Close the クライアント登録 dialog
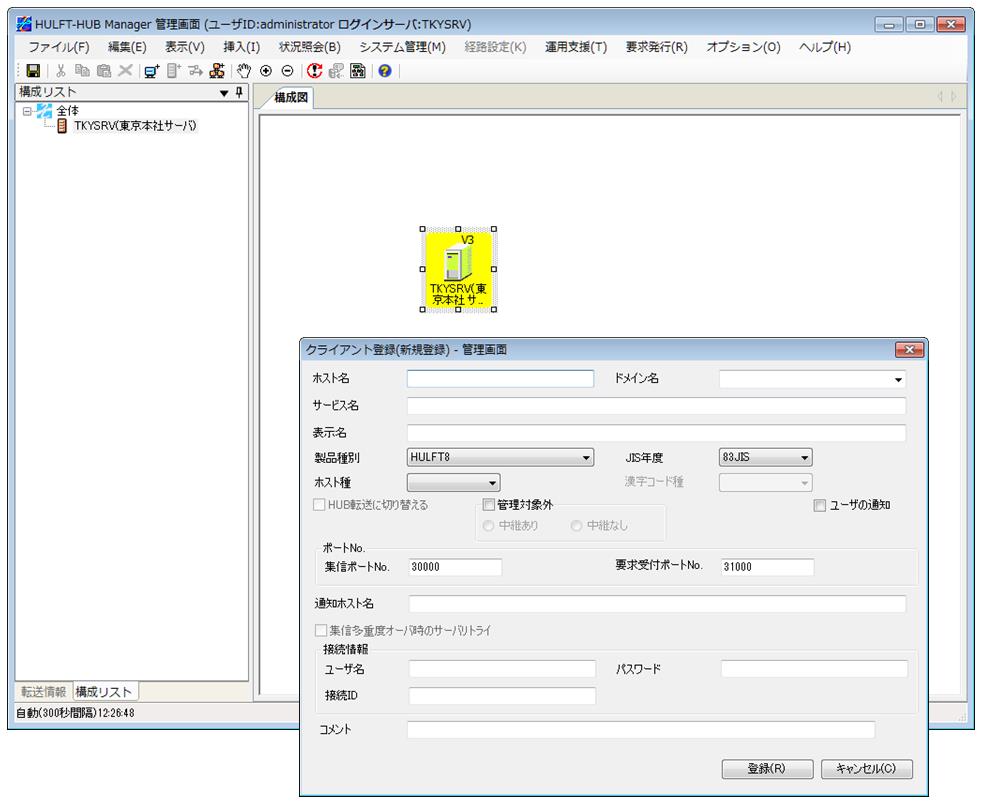 909,349
